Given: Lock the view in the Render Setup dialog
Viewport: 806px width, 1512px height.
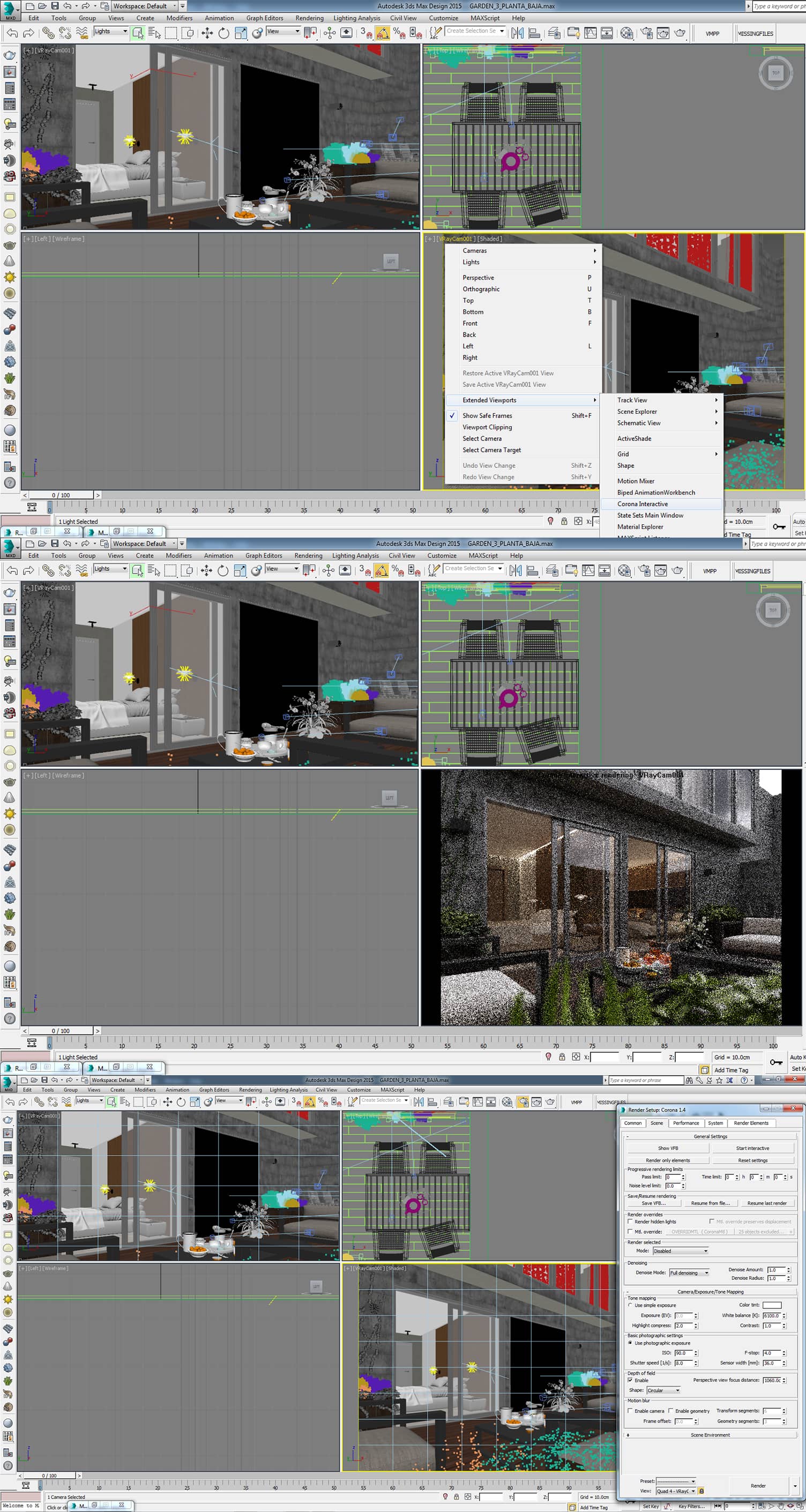Looking at the screenshot, I should (701, 1491).
